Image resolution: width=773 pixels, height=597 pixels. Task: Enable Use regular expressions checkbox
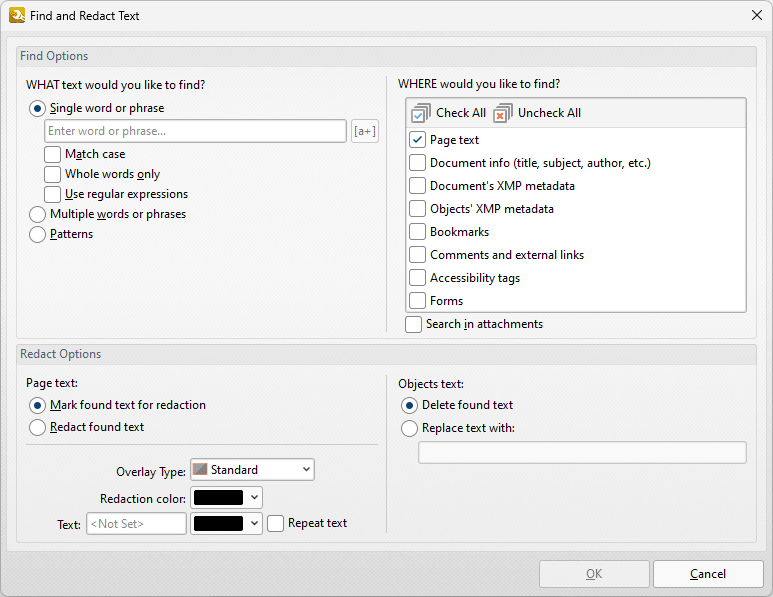pos(52,194)
